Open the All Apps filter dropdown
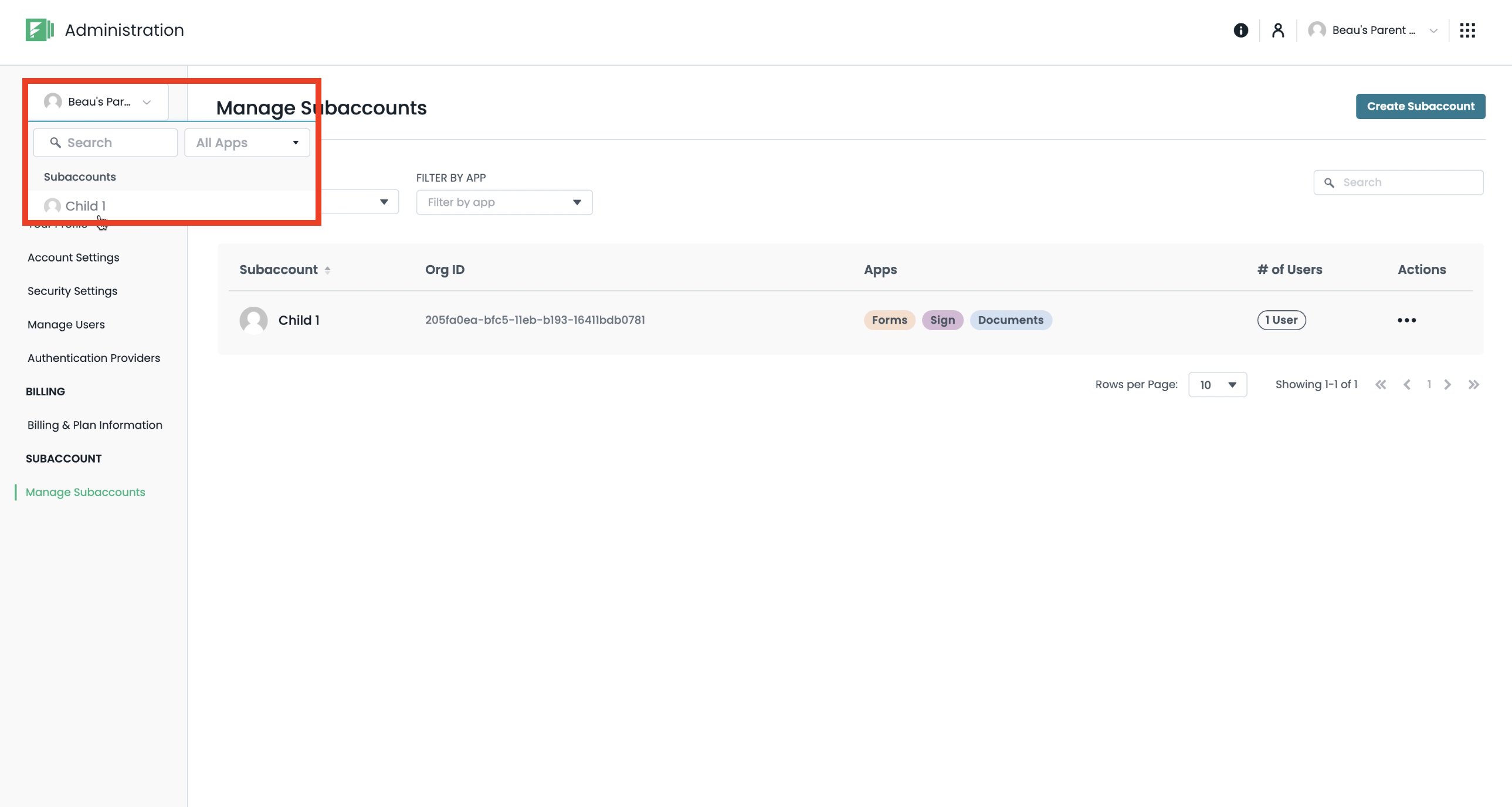Viewport: 1512px width, 807px height. click(246, 143)
